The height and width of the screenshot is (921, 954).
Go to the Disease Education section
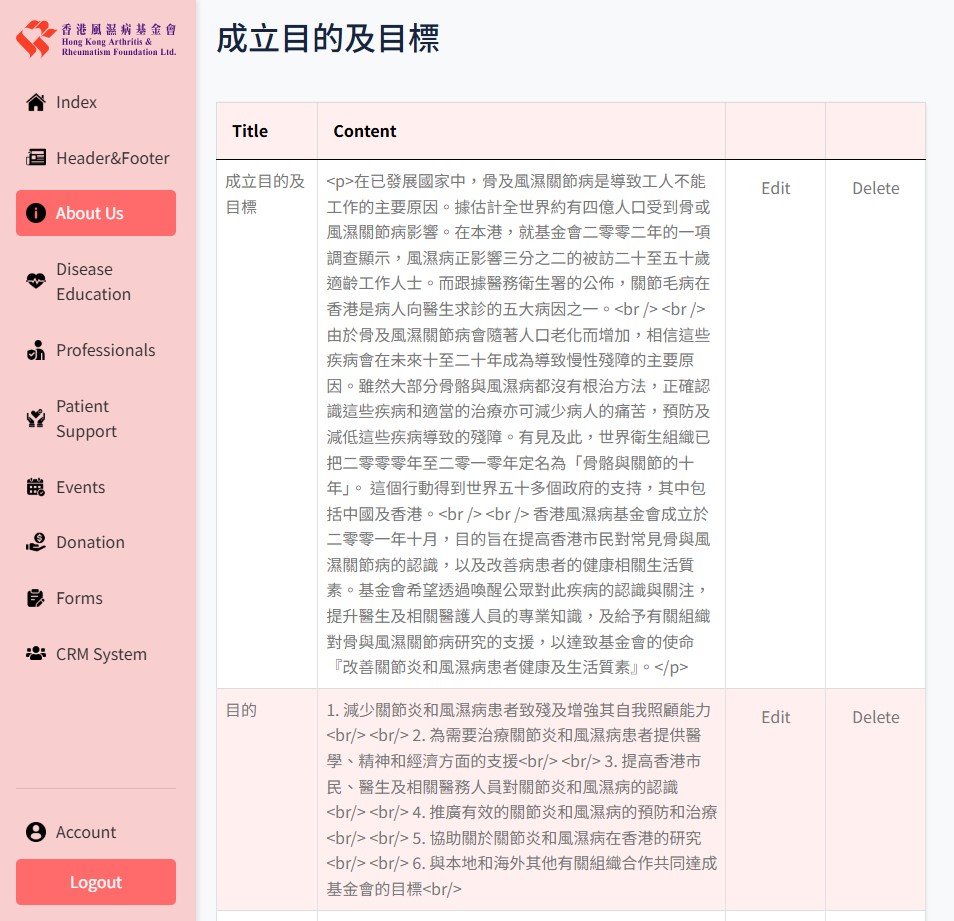point(93,281)
